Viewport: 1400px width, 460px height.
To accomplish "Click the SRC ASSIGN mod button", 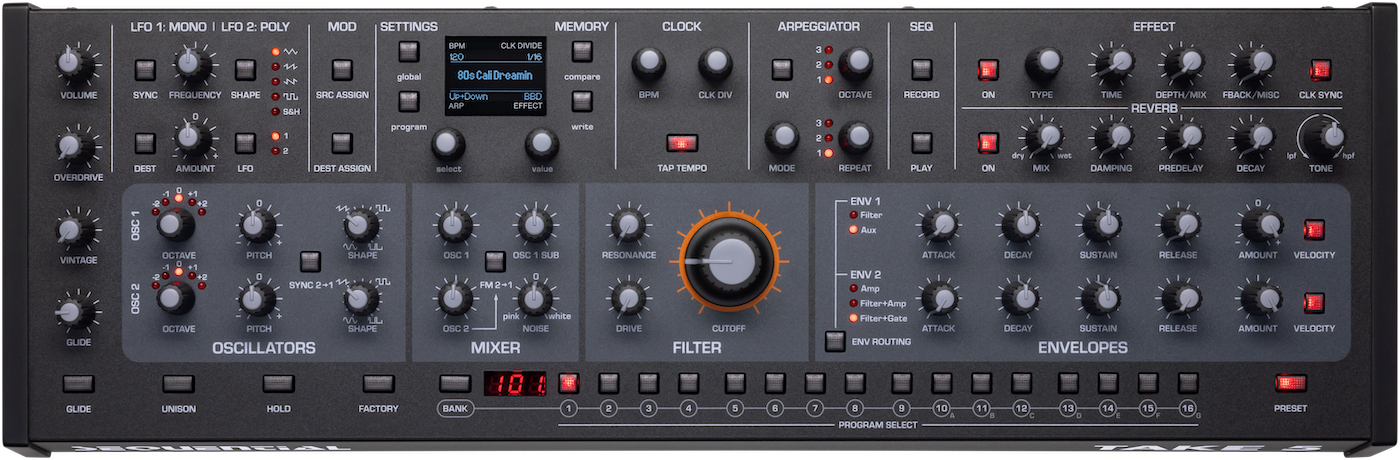I will coord(342,69).
